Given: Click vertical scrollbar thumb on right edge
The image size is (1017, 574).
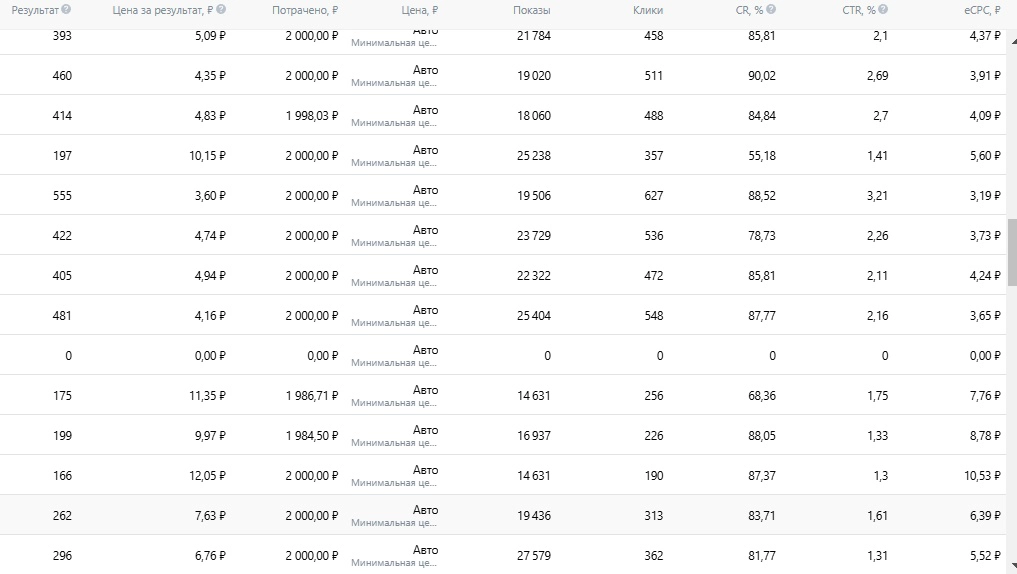Looking at the screenshot, I should point(1012,252).
